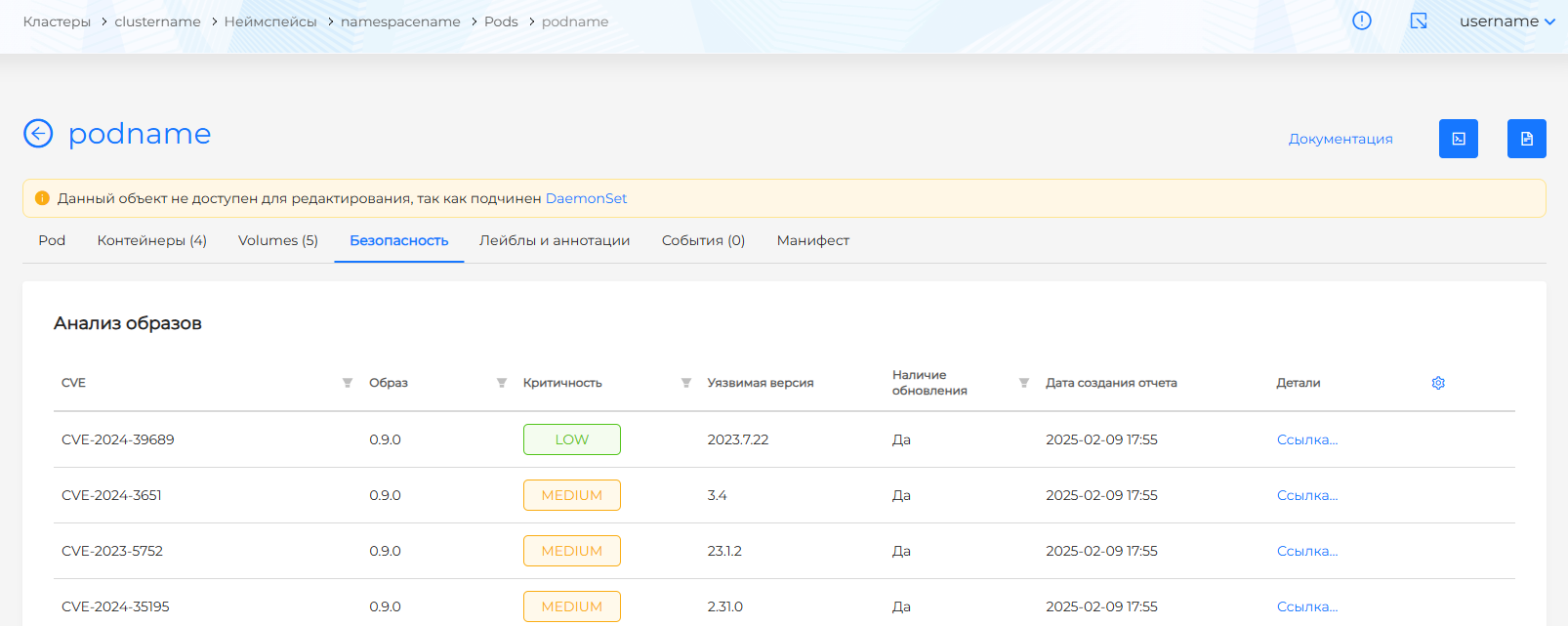Screen dimensions: 1568x626
Task: Open the Документация link
Action: click(x=1340, y=139)
